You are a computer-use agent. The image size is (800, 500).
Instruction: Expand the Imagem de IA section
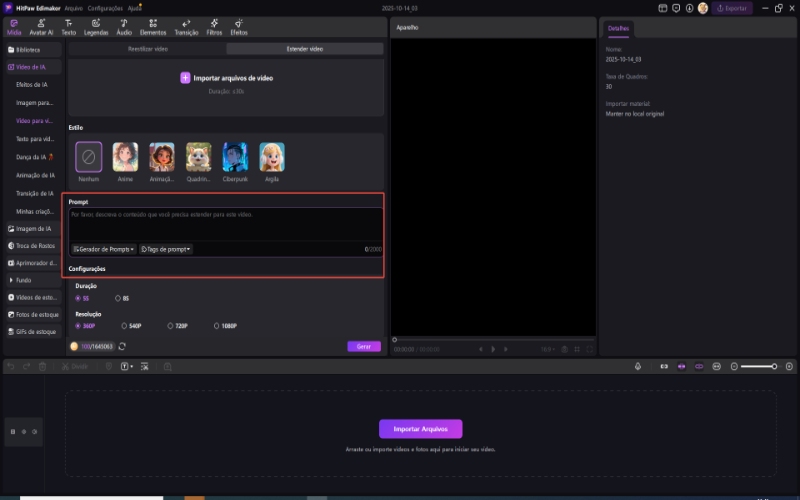34,229
